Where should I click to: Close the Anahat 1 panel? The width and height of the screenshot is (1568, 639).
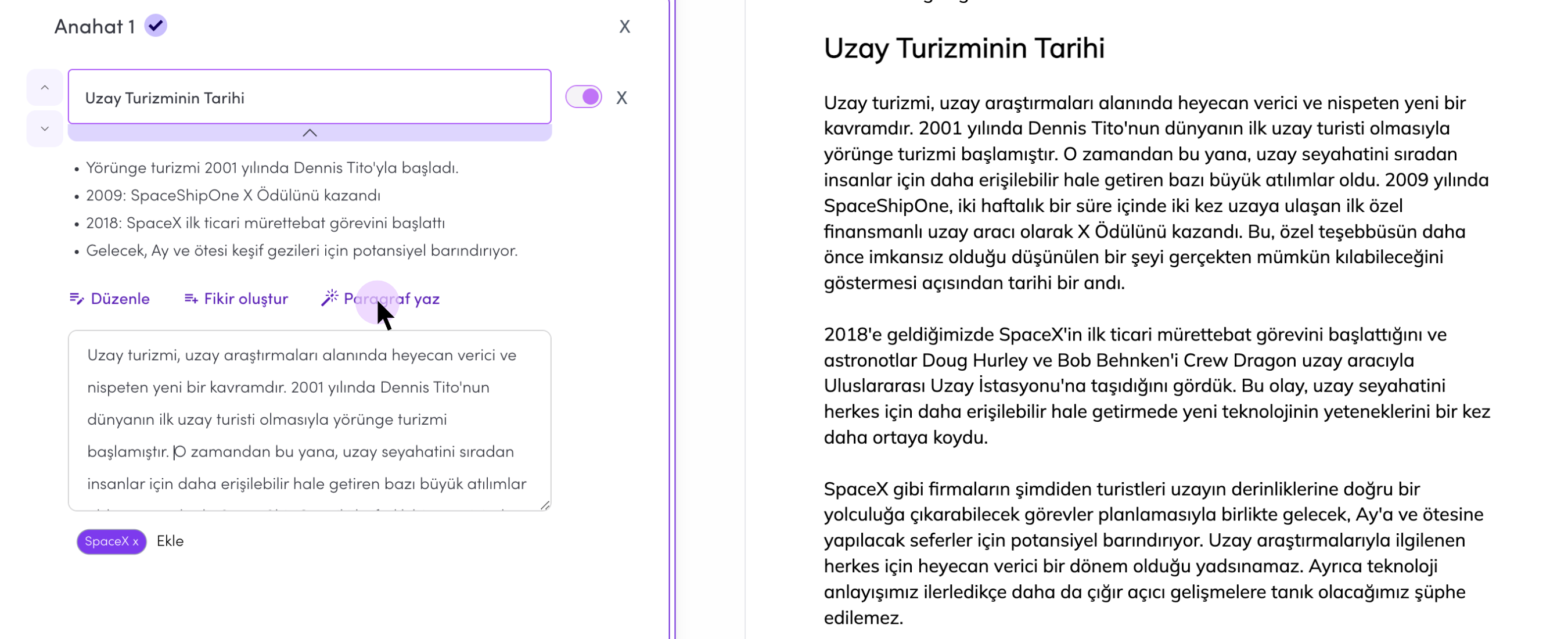tap(624, 26)
